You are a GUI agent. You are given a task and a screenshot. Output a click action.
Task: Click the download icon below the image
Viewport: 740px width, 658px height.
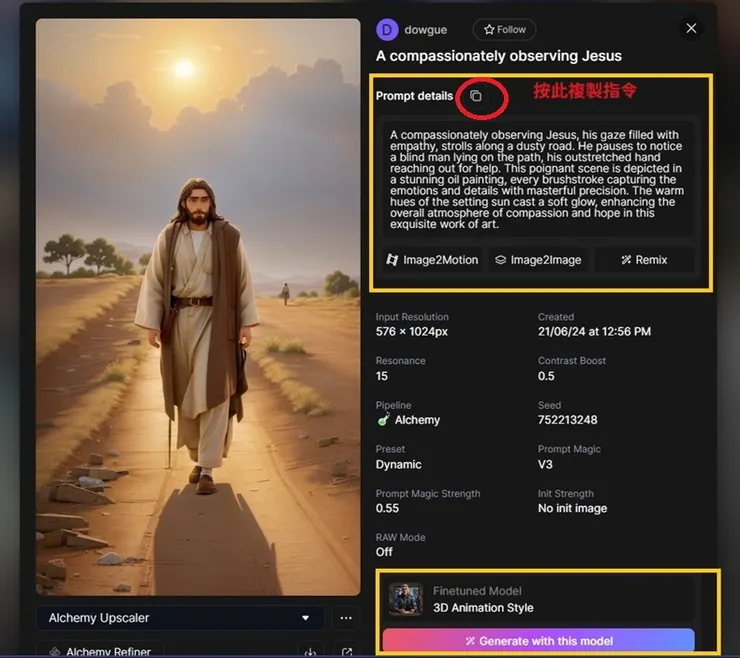(310, 652)
